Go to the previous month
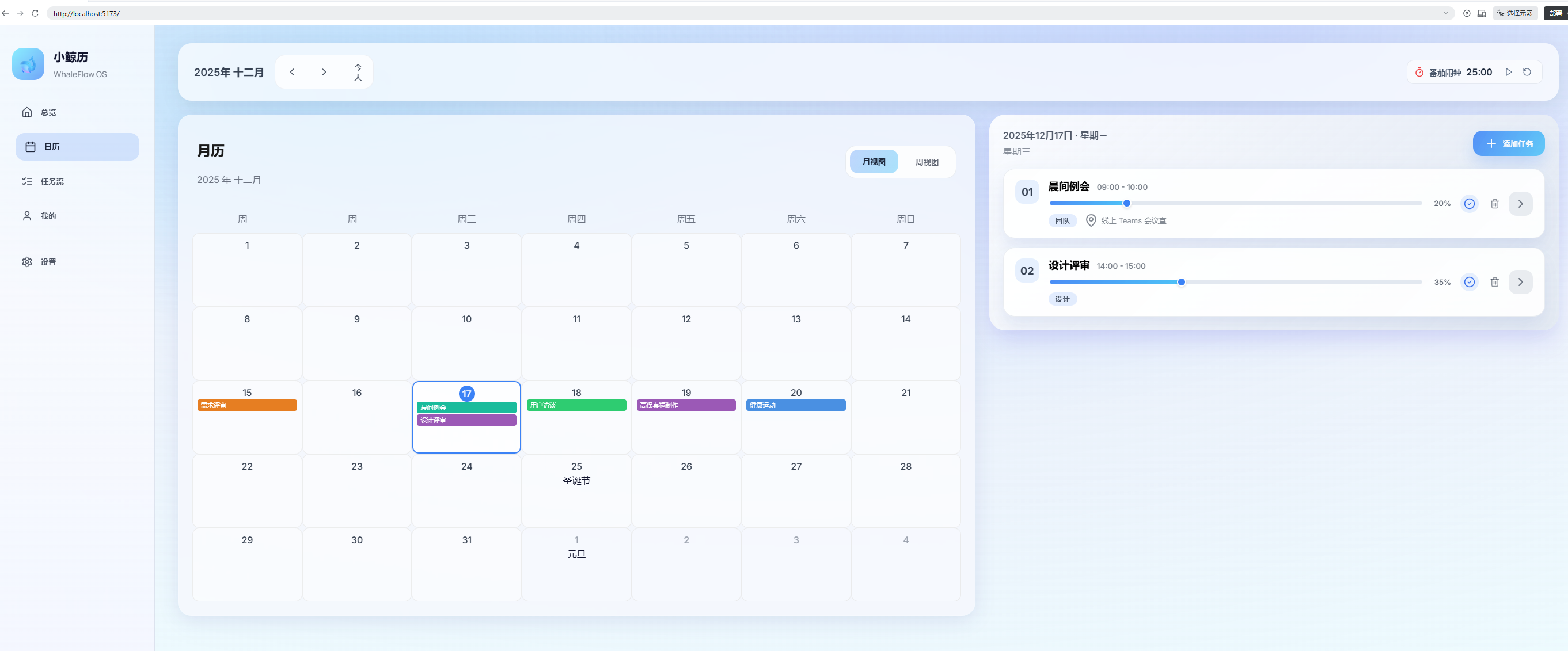Viewport: 1568px width, 651px height. [292, 73]
